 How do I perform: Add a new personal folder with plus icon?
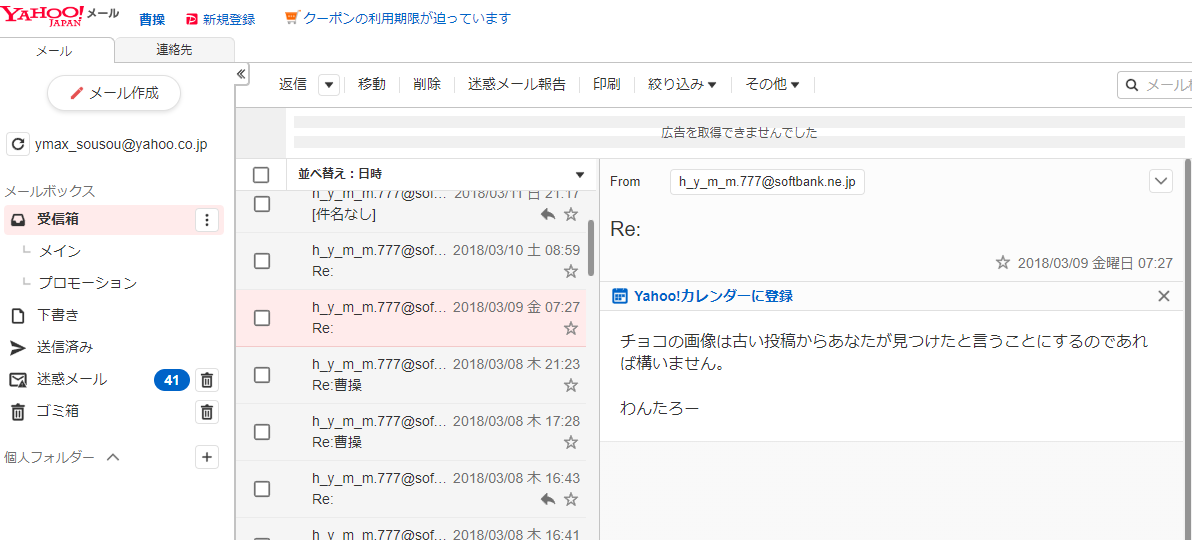click(207, 457)
